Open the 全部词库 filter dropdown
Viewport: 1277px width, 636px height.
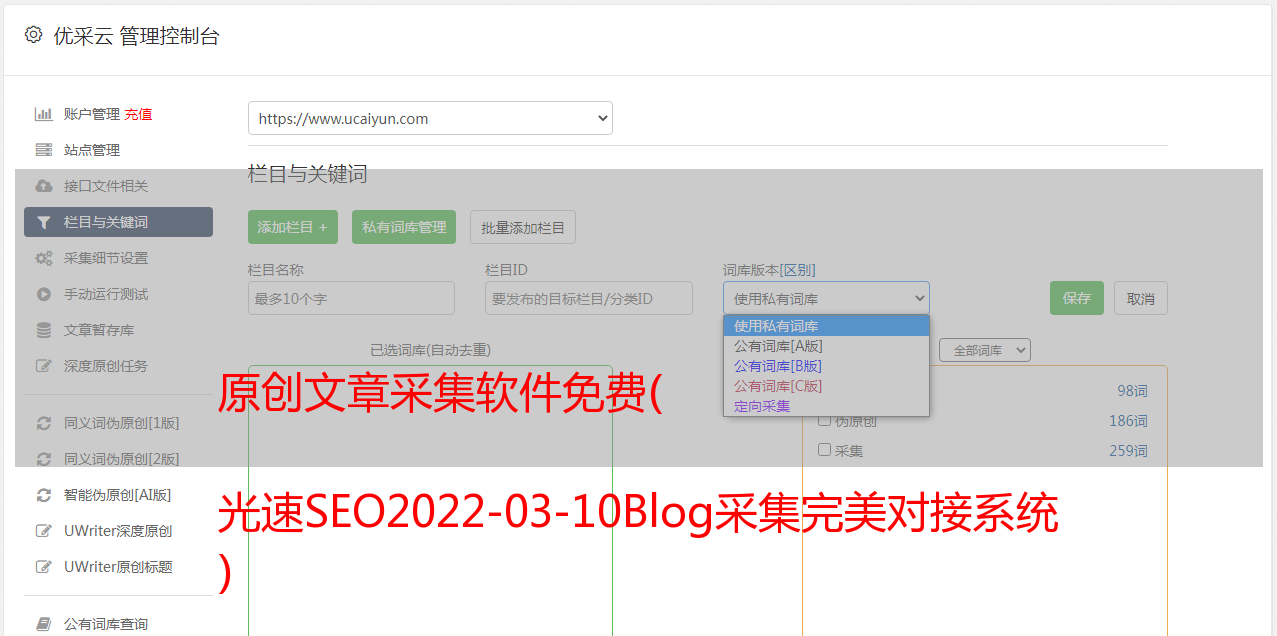[985, 350]
